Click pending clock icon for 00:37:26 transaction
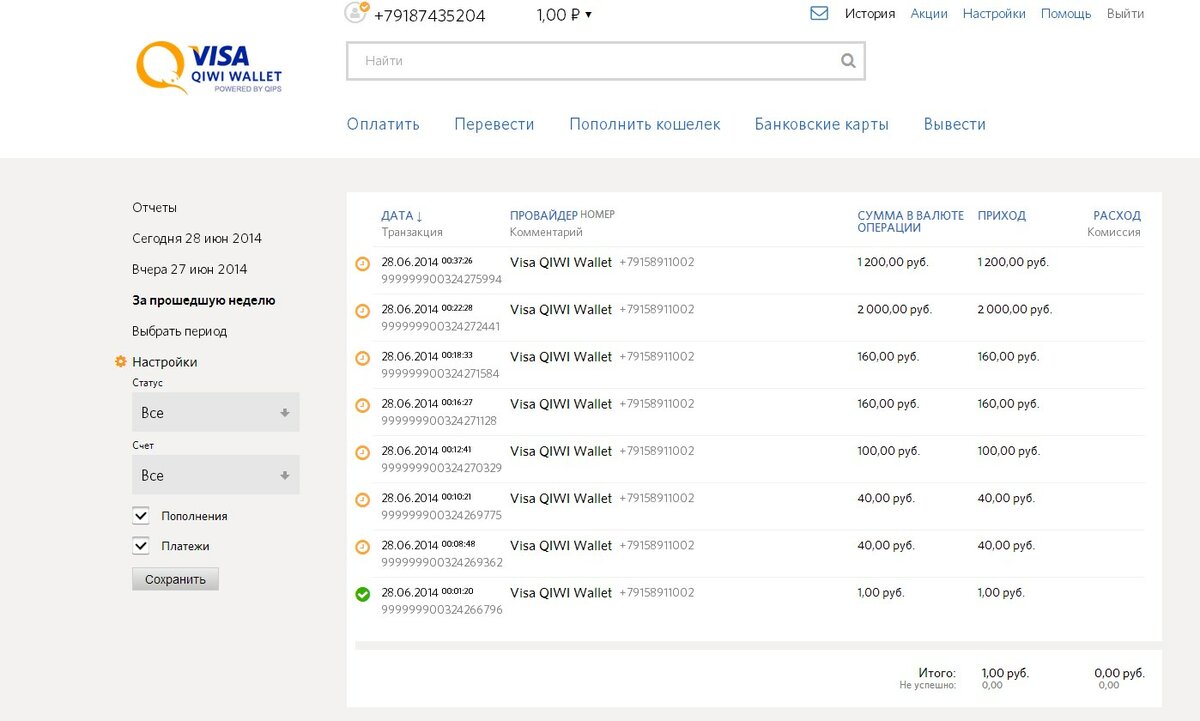 point(363,264)
